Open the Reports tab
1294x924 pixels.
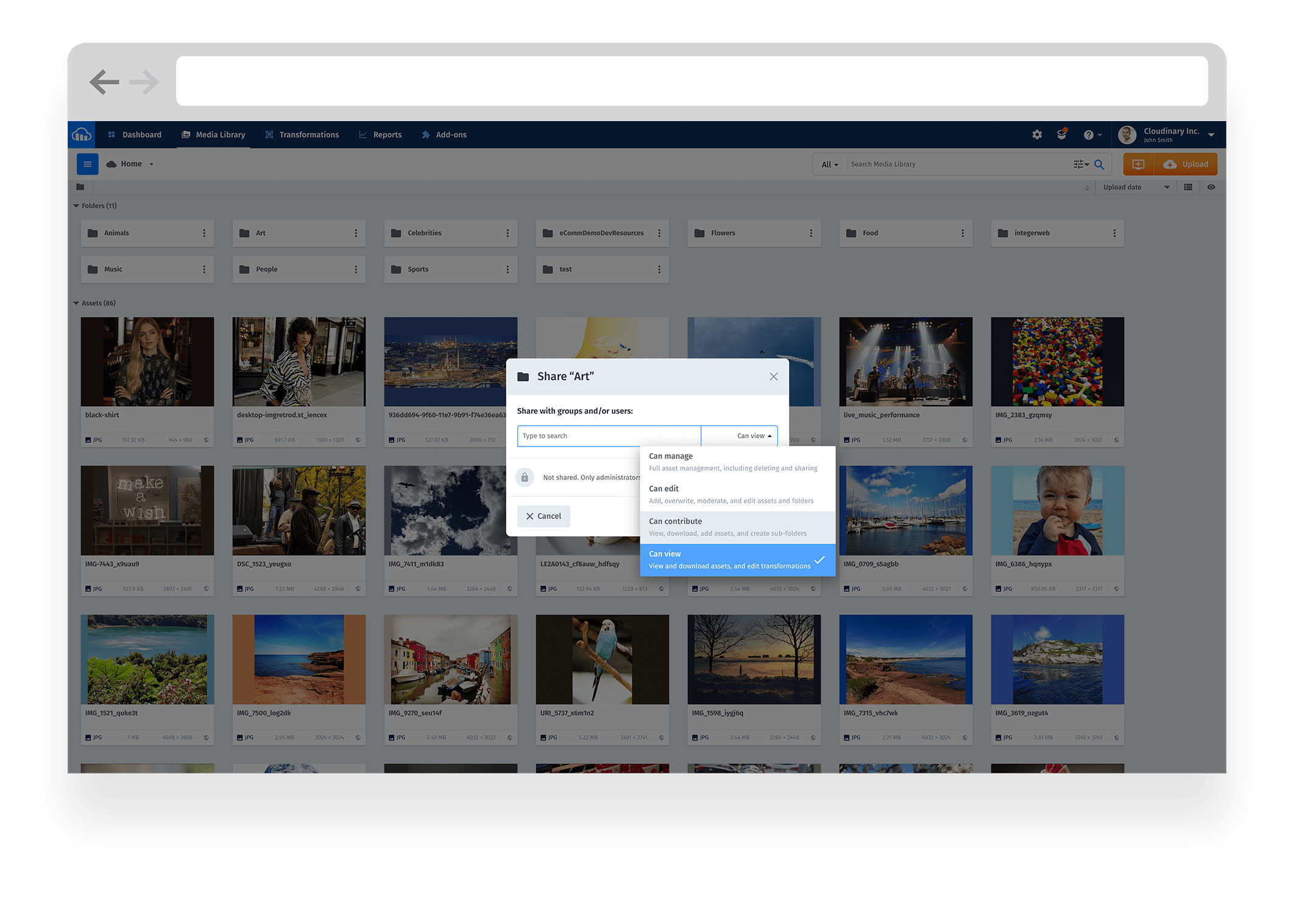380,135
